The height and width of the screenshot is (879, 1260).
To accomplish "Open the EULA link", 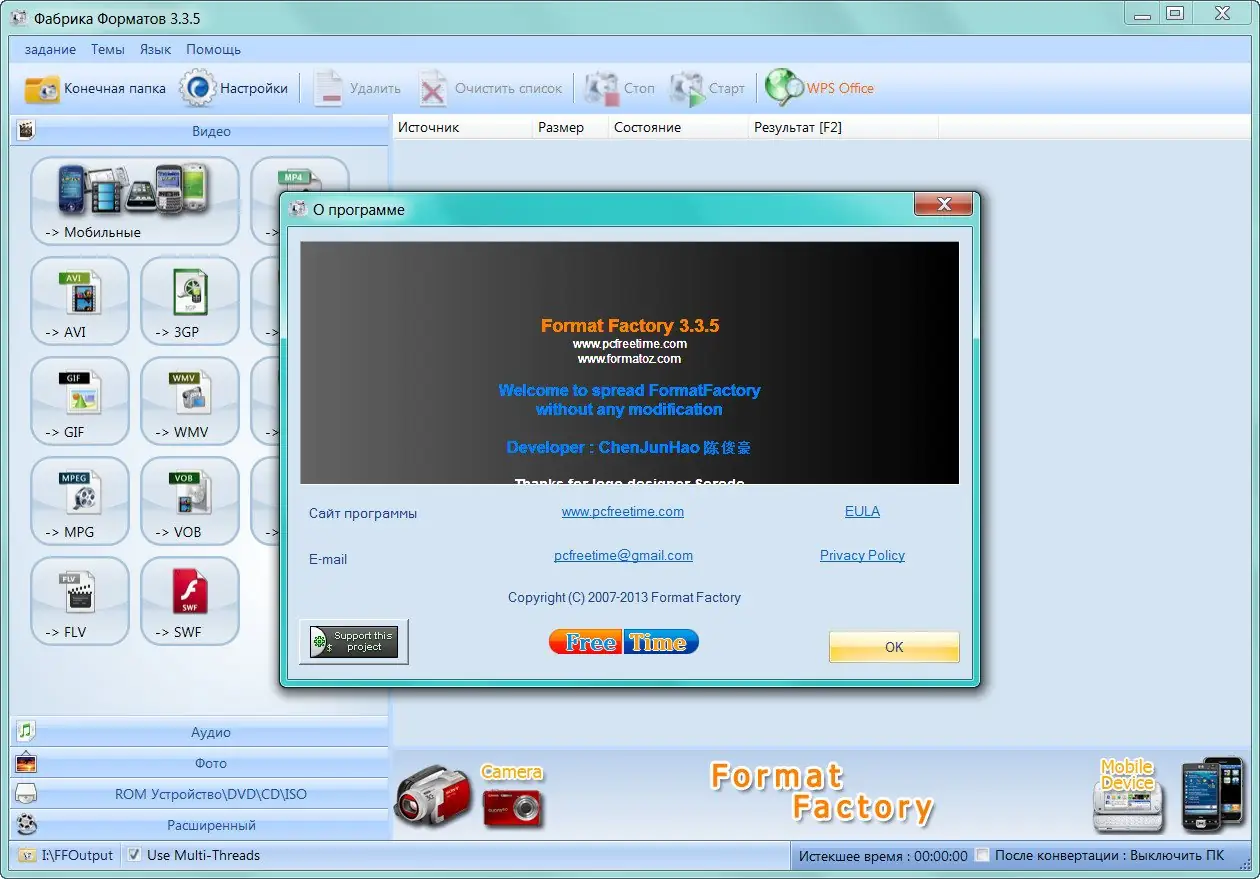I will [x=862, y=511].
